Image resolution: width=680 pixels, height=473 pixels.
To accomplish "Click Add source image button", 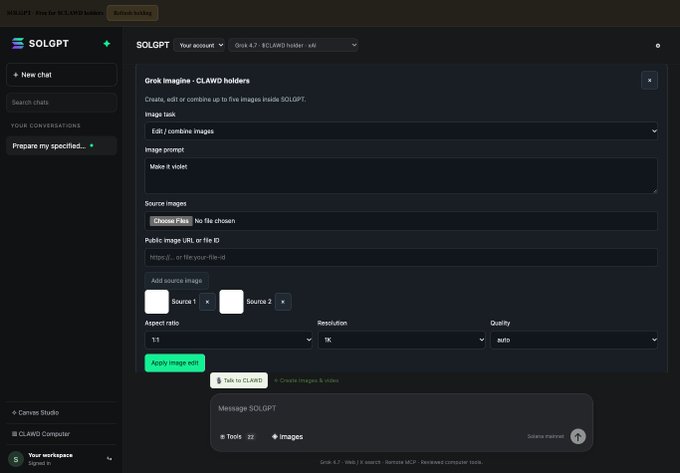I will [x=177, y=281].
